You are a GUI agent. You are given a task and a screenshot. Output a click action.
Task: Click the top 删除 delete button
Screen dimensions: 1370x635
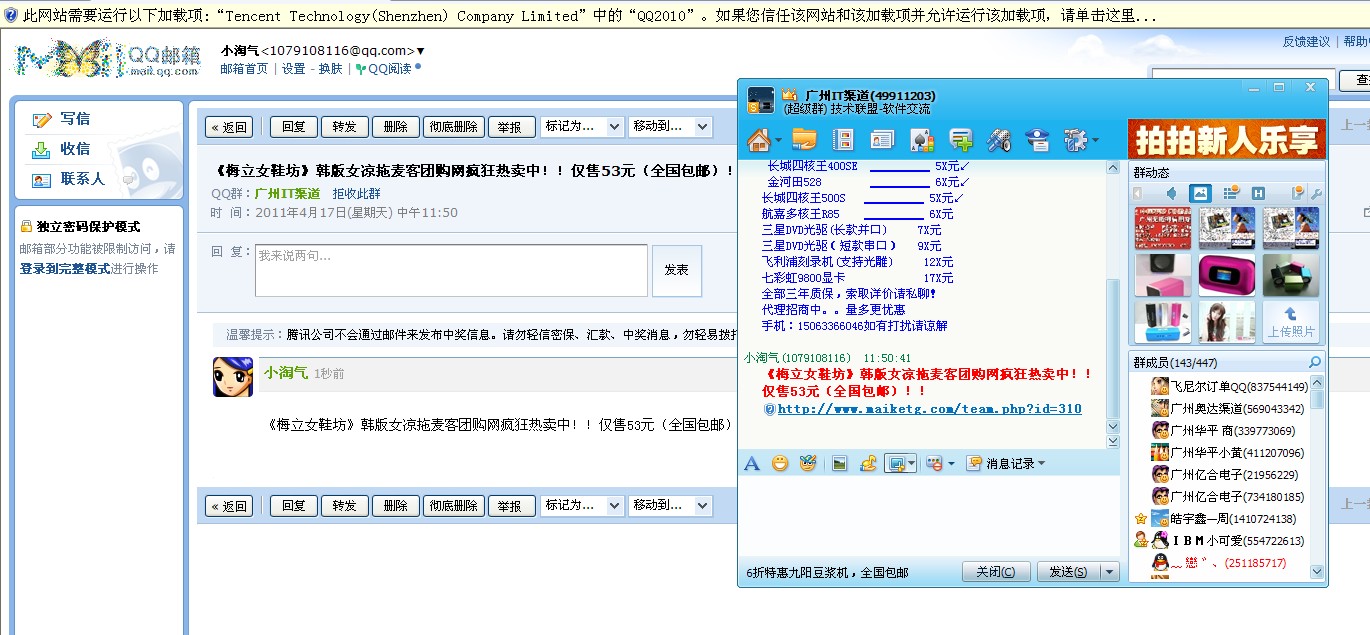point(396,127)
